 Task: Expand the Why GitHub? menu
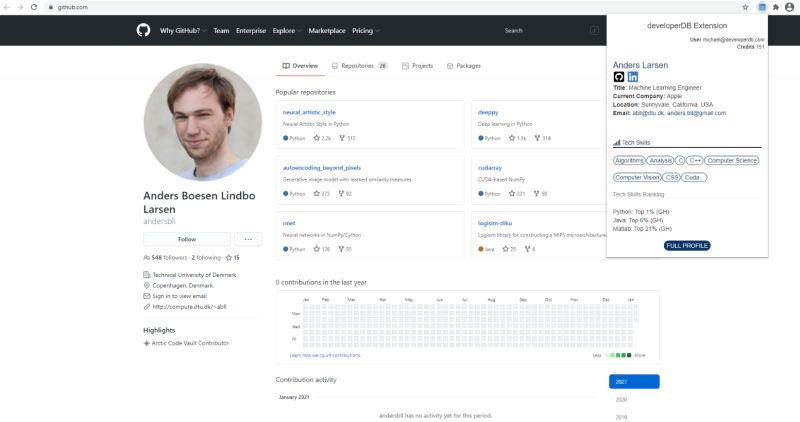[183, 31]
